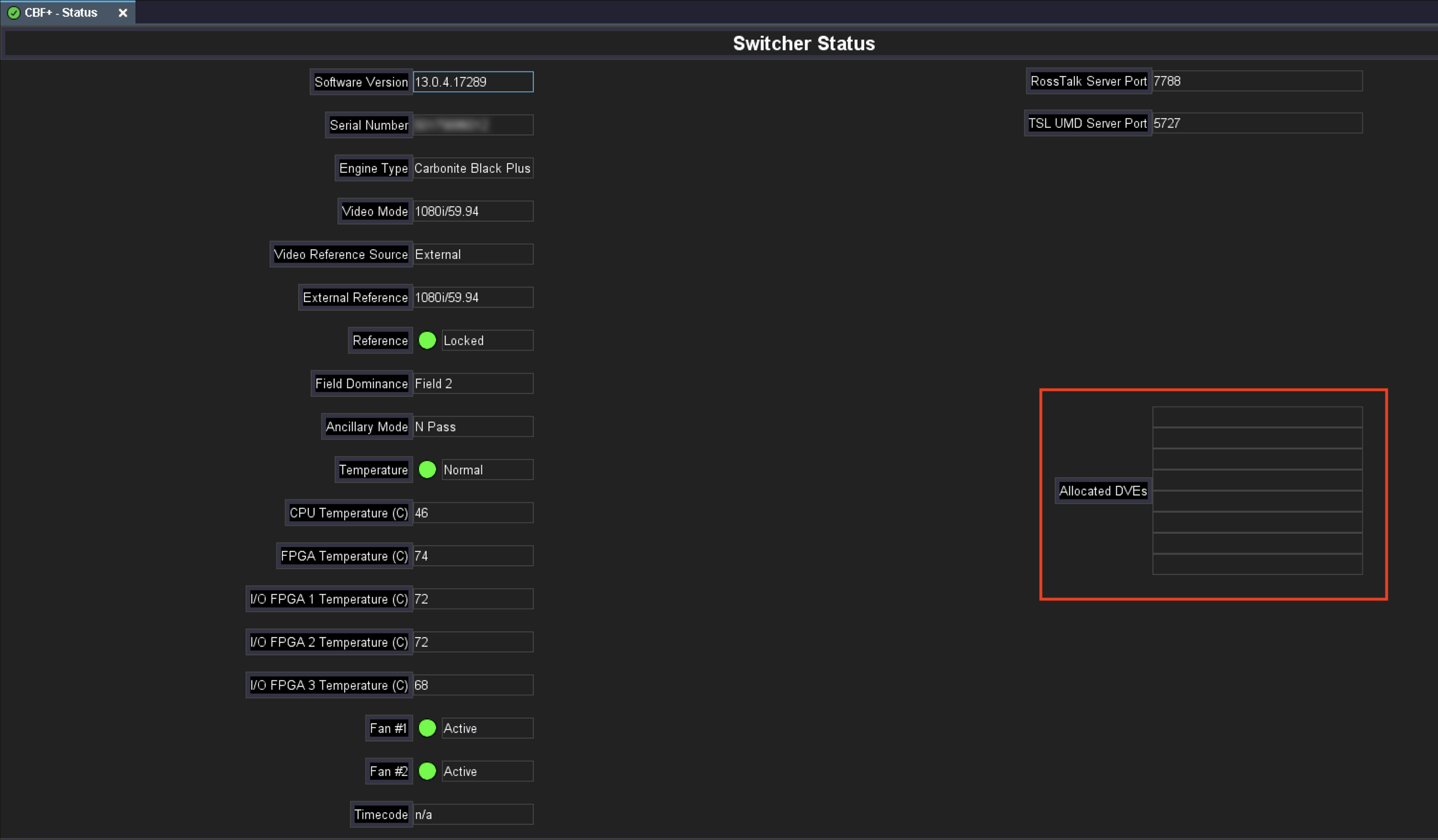Select first row in Allocated DVEs list
Image resolution: width=1438 pixels, height=840 pixels.
click(1257, 417)
